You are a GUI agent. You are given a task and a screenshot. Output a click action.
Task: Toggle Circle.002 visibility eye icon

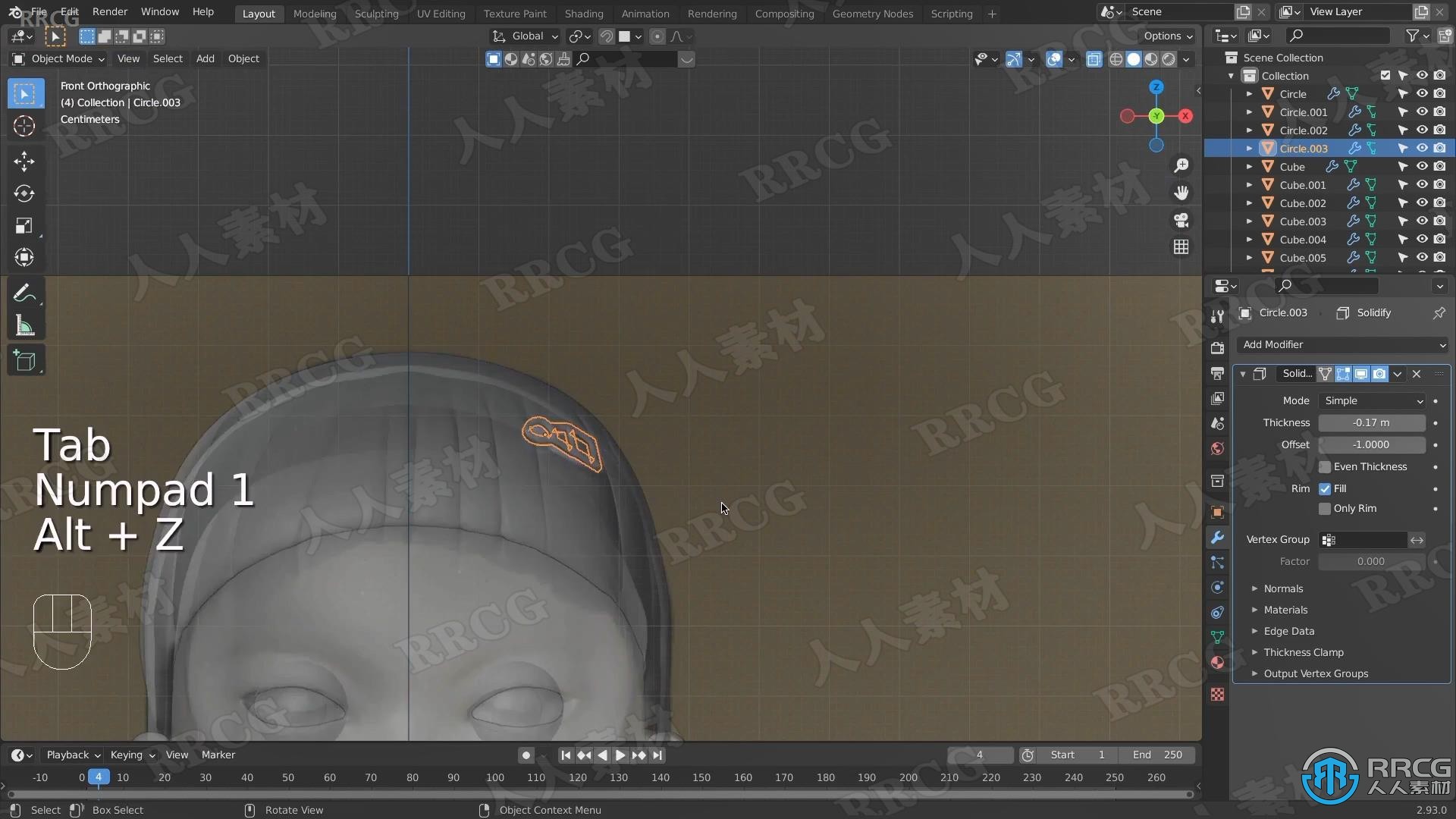point(1421,129)
